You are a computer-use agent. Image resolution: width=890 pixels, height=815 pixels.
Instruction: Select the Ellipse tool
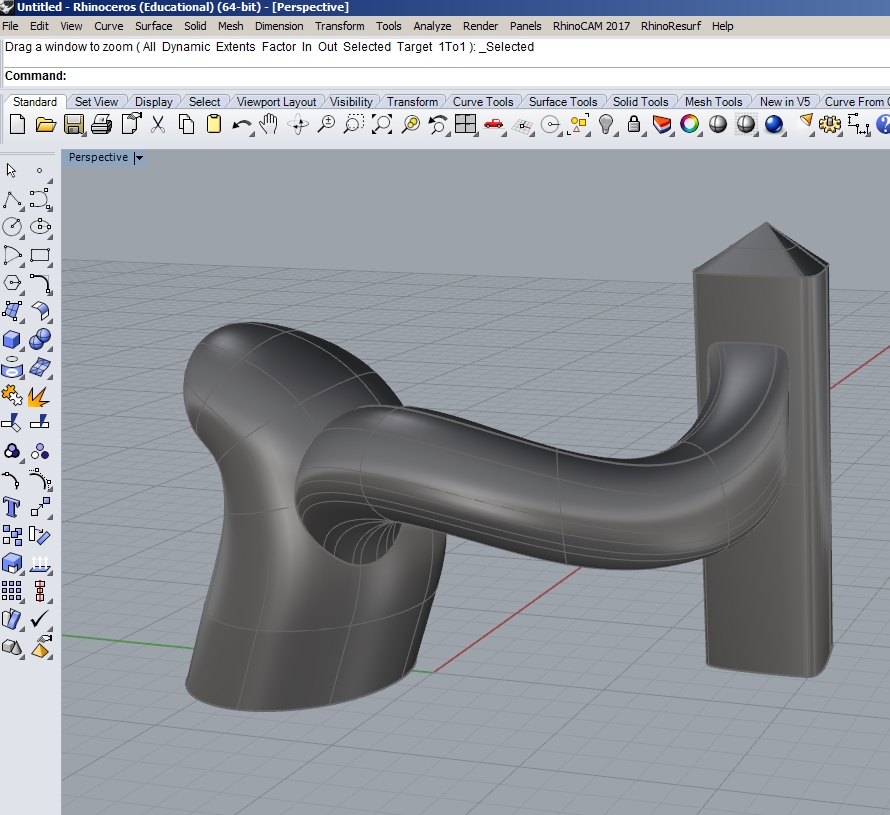pyautogui.click(x=40, y=227)
